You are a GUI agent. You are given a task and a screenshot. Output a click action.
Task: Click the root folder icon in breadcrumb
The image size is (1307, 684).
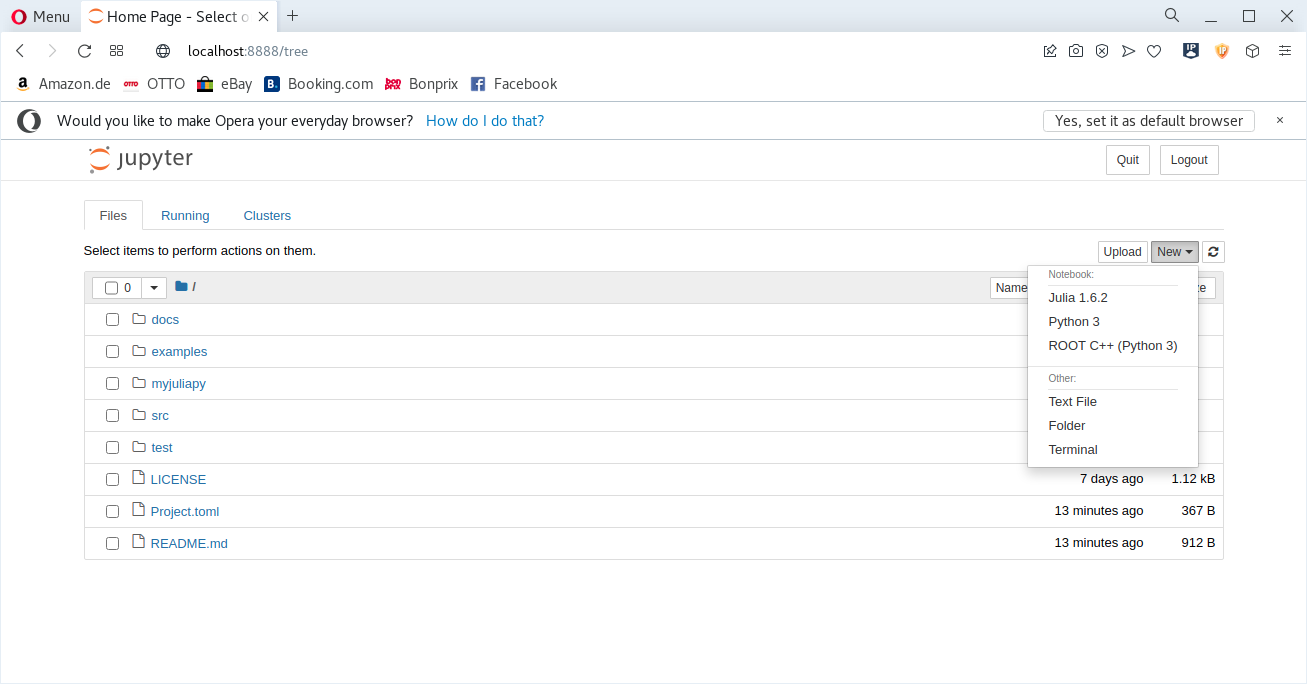181,287
